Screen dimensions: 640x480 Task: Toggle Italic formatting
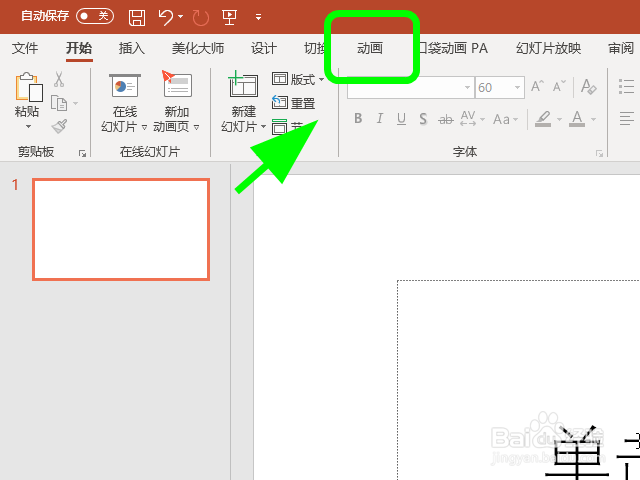pyautogui.click(x=380, y=119)
